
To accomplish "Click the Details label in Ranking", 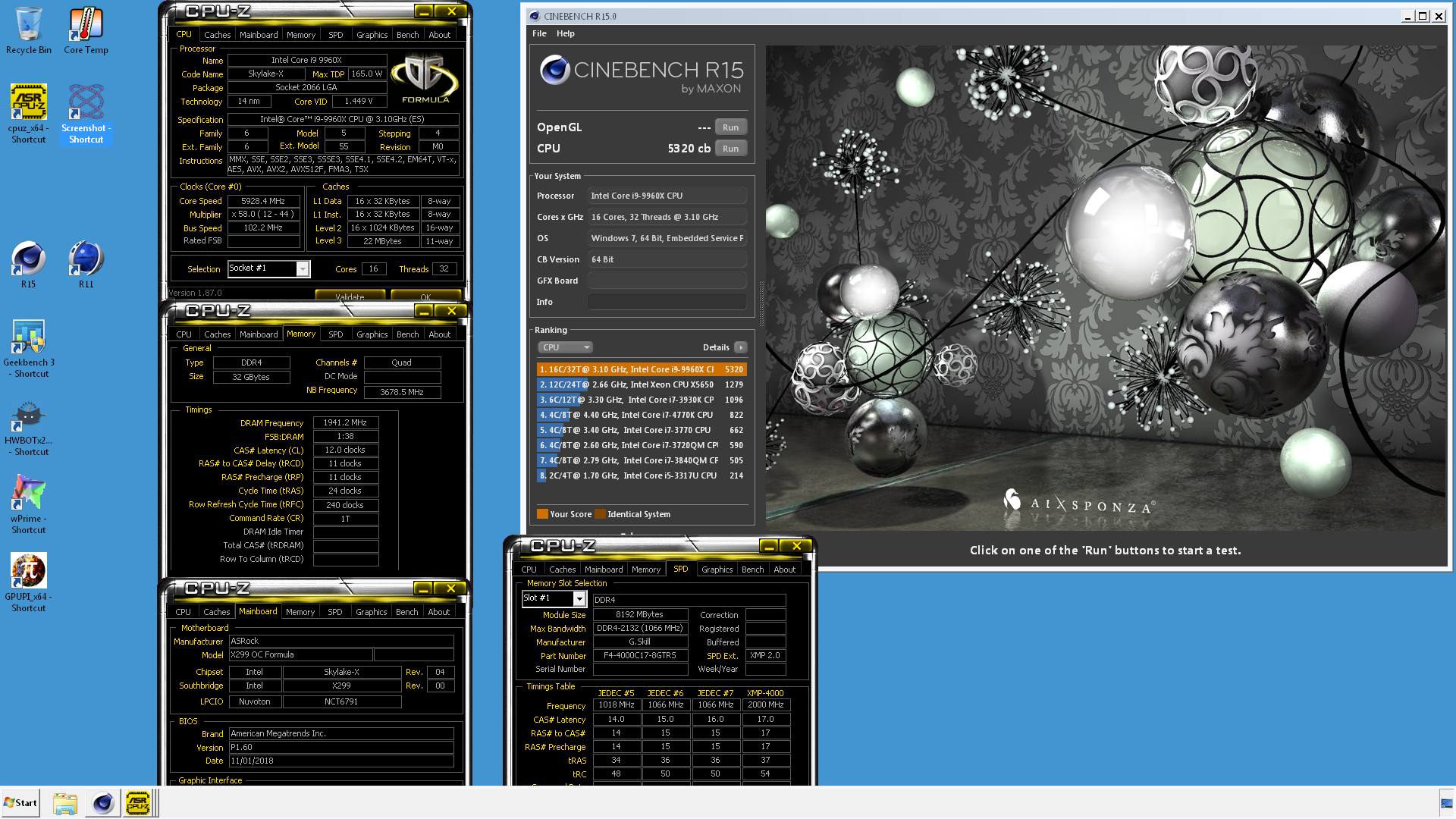I will (716, 347).
